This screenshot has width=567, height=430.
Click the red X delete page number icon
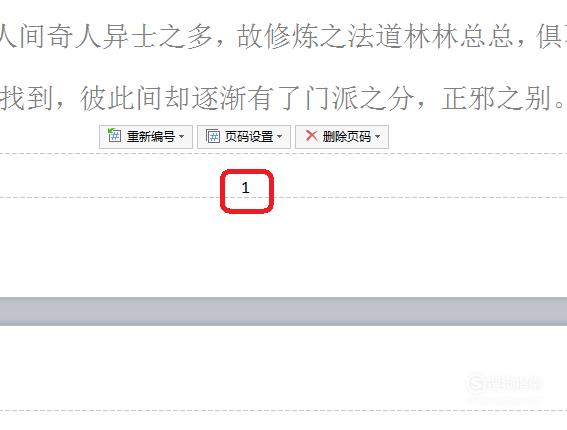[x=311, y=136]
